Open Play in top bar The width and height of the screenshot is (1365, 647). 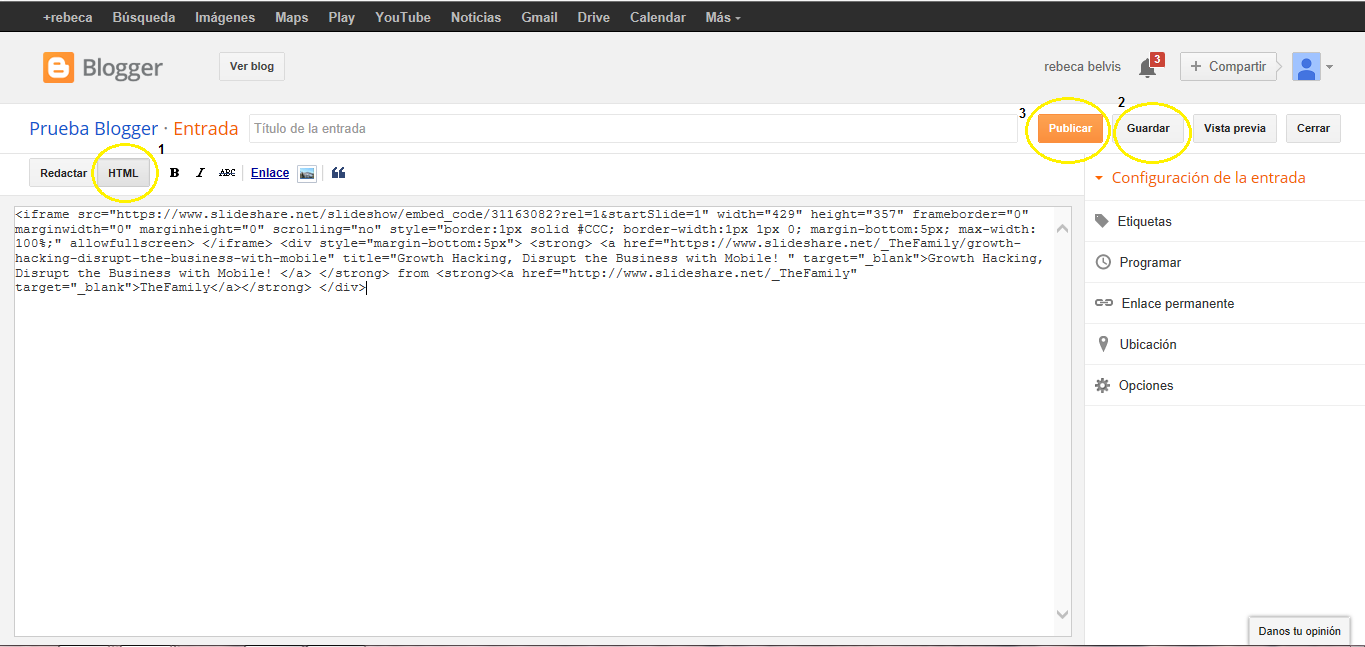(x=342, y=17)
